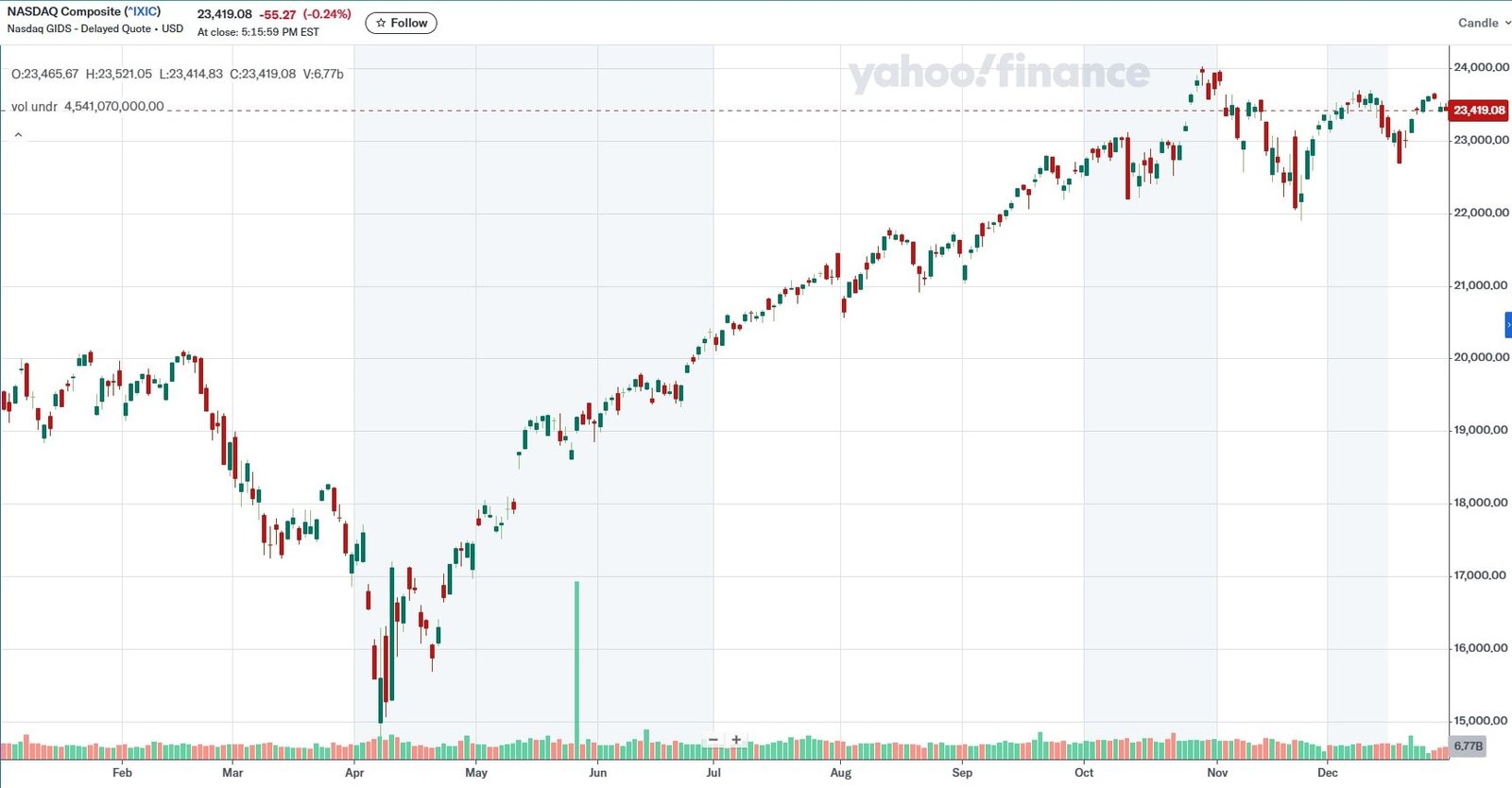This screenshot has width=1512, height=788.
Task: Select the NASDAQ Composite title
Action: (x=57, y=11)
